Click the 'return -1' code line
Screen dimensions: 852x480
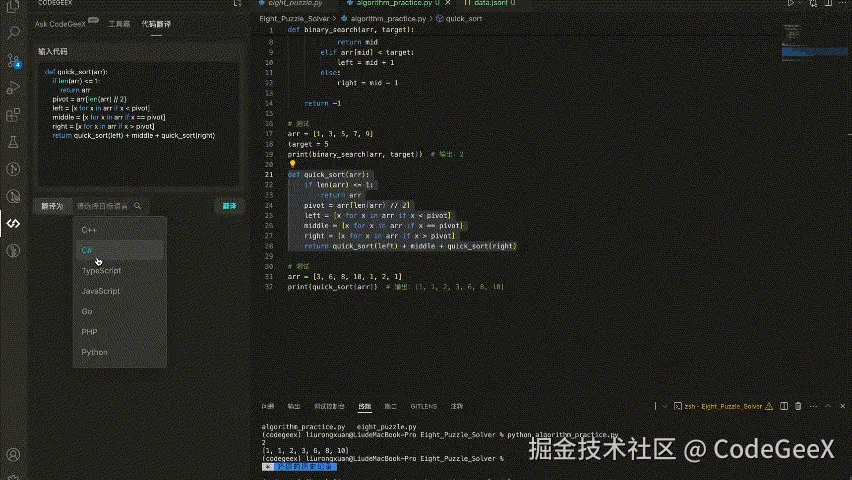(x=323, y=103)
